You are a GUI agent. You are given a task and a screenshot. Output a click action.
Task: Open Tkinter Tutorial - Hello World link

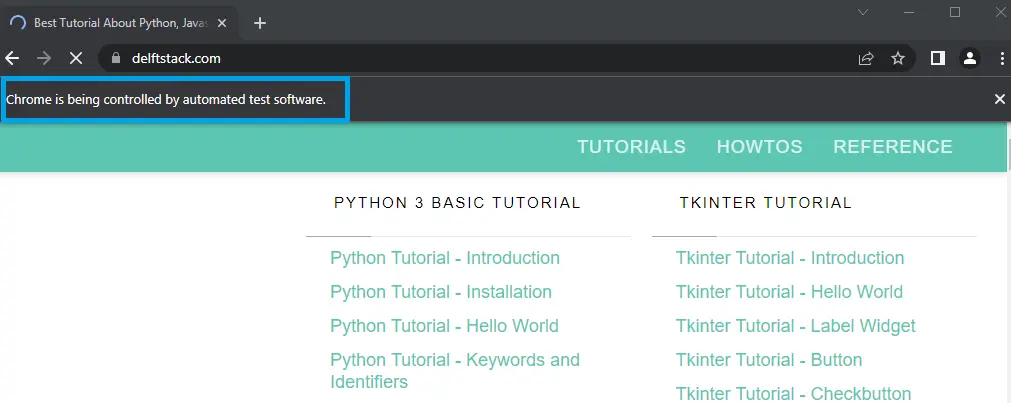tap(789, 292)
